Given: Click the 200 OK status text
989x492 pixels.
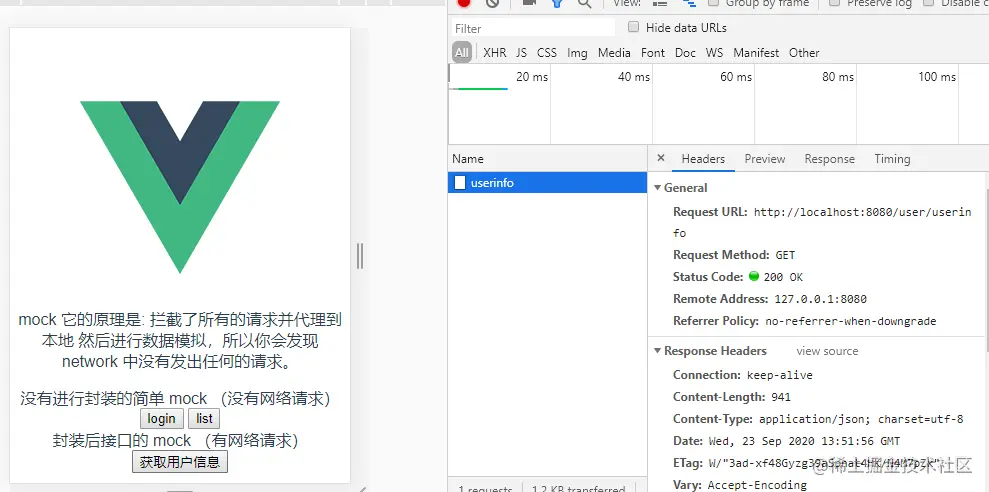Looking at the screenshot, I should [x=783, y=277].
